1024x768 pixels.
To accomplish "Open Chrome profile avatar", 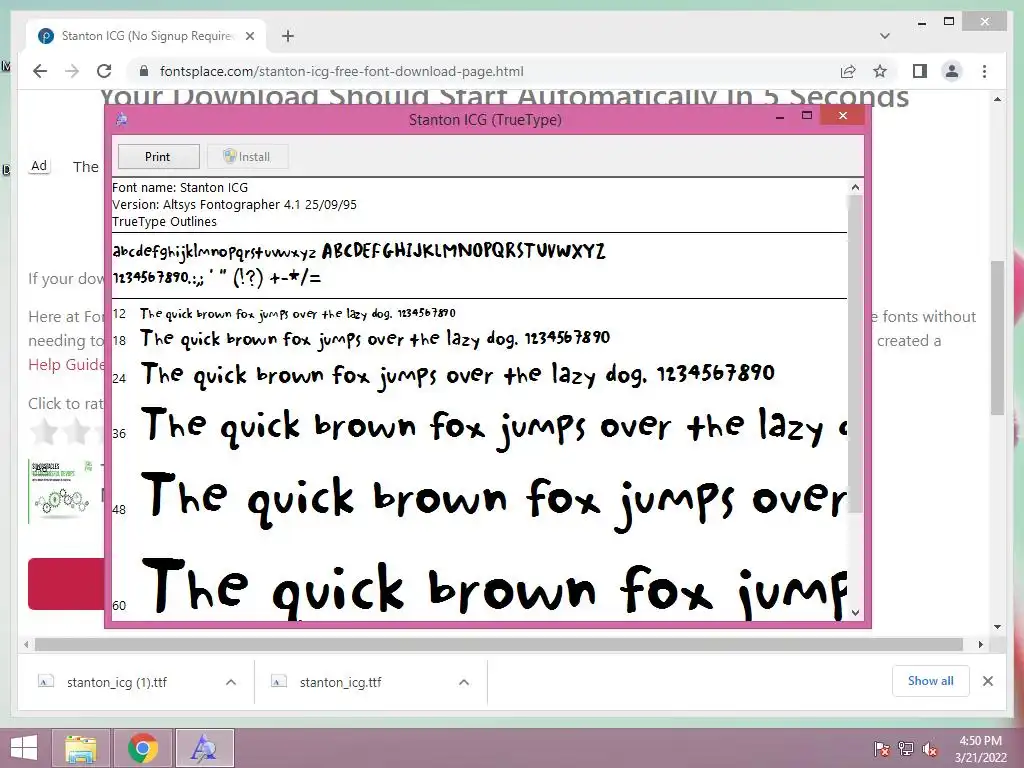I will [952, 71].
